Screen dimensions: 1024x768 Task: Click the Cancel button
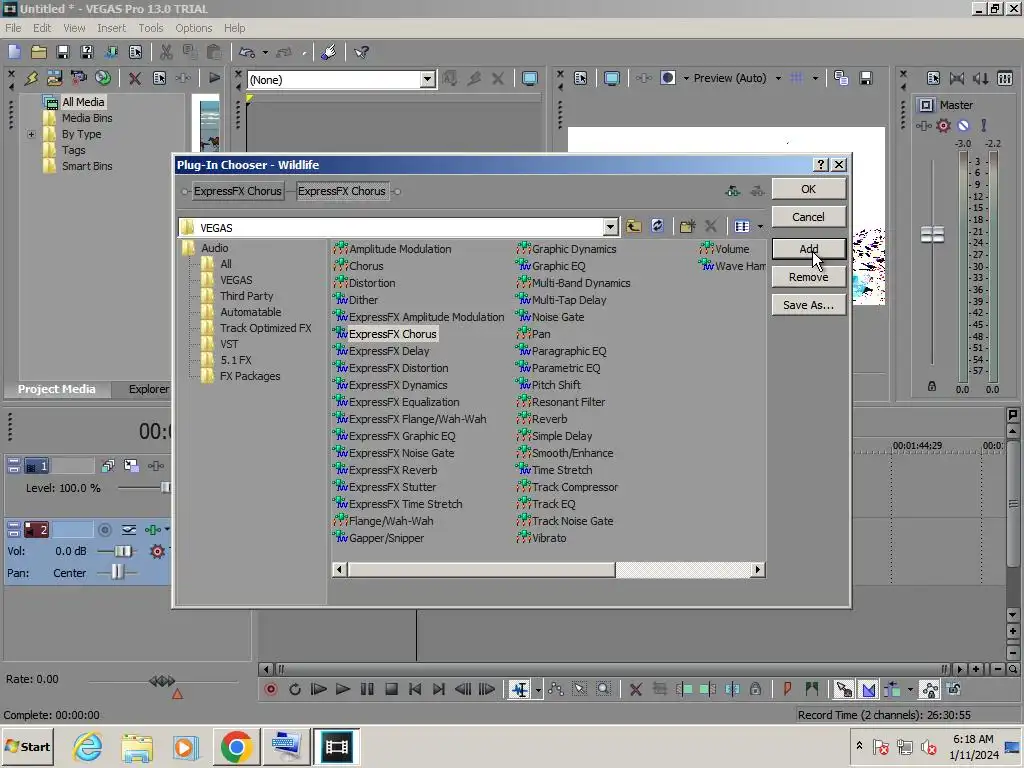(808, 217)
